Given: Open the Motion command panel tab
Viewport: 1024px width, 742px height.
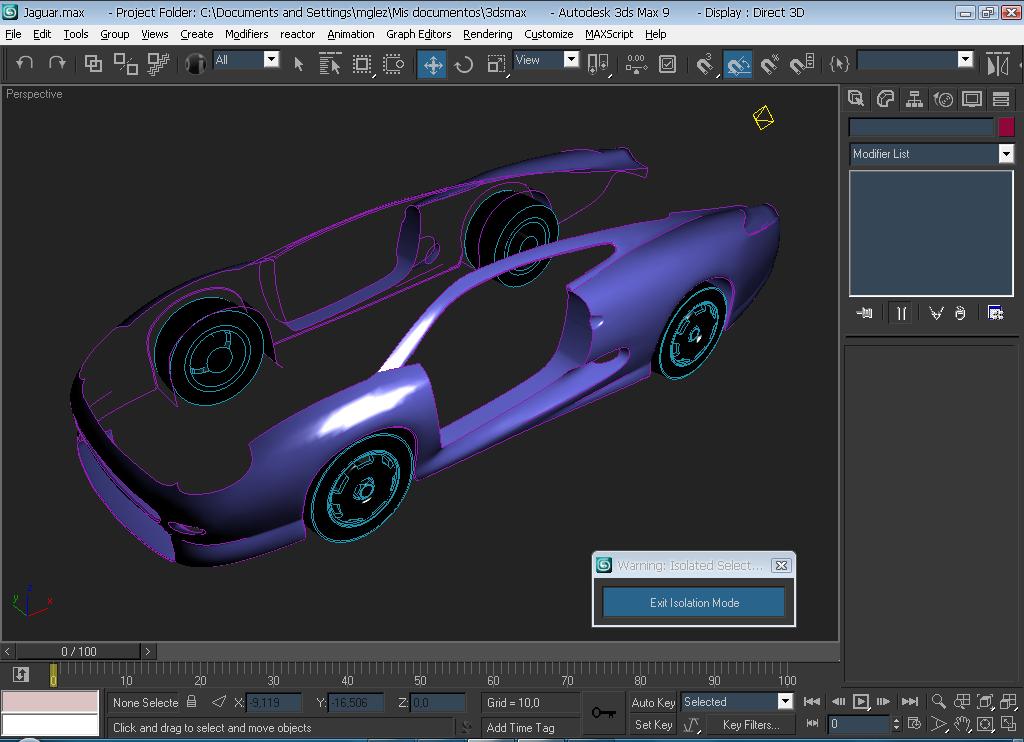Looking at the screenshot, I should pyautogui.click(x=943, y=98).
